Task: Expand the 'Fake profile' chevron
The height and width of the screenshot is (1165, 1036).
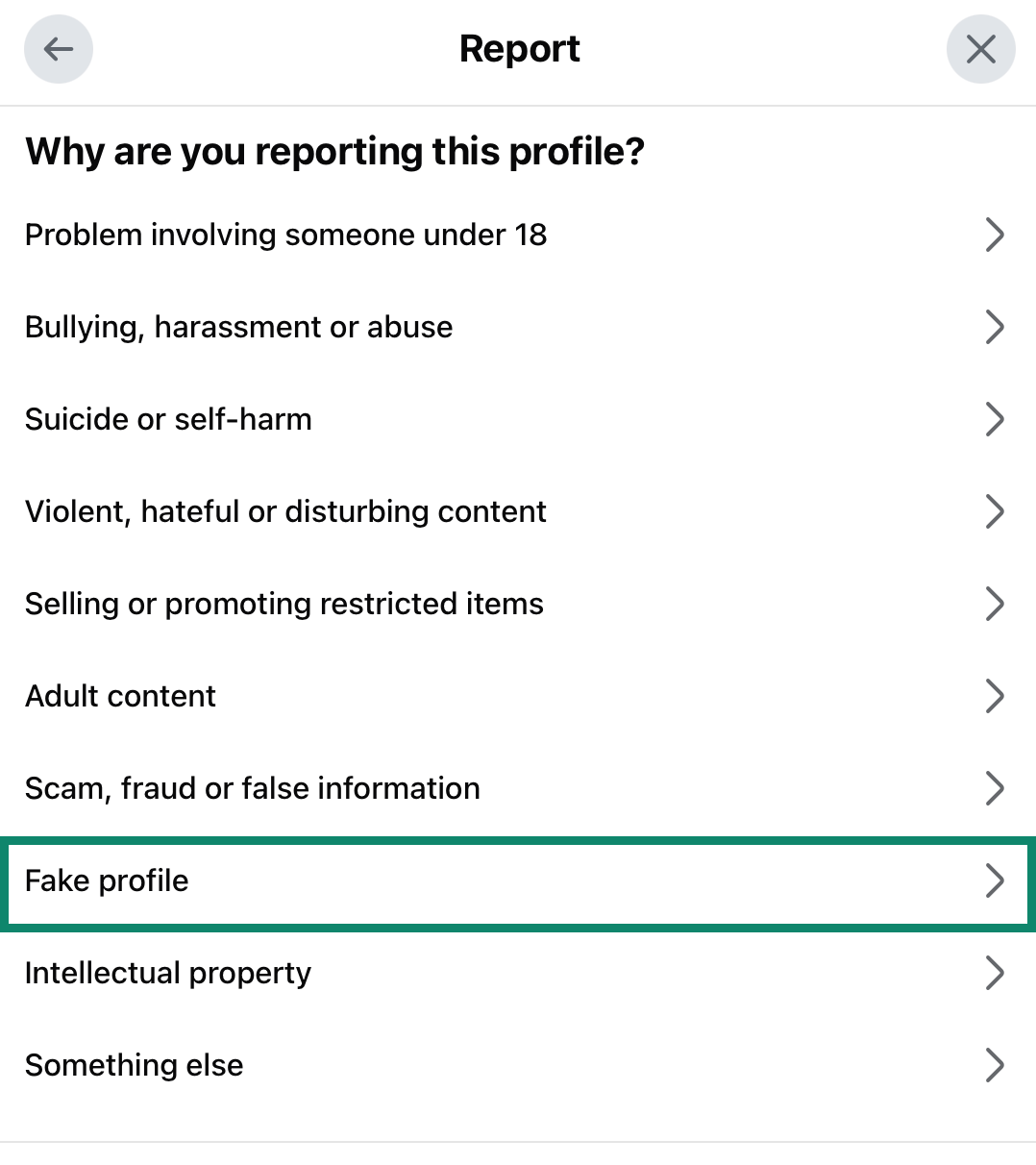Action: 995,881
